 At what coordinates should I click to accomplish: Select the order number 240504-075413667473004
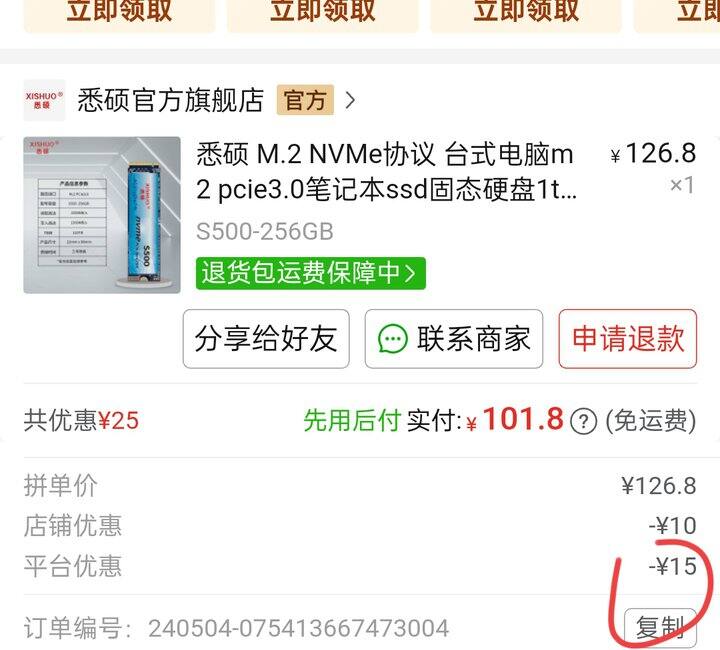298,628
